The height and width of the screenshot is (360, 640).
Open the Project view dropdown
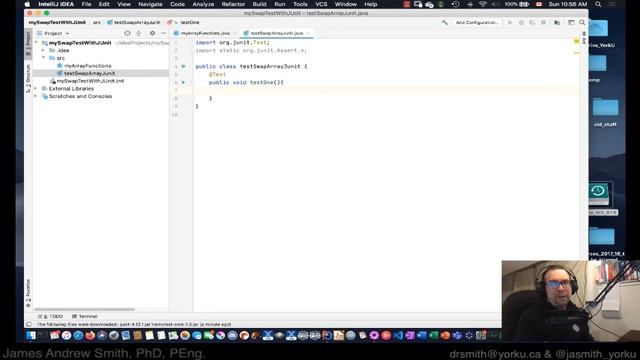click(x=53, y=33)
